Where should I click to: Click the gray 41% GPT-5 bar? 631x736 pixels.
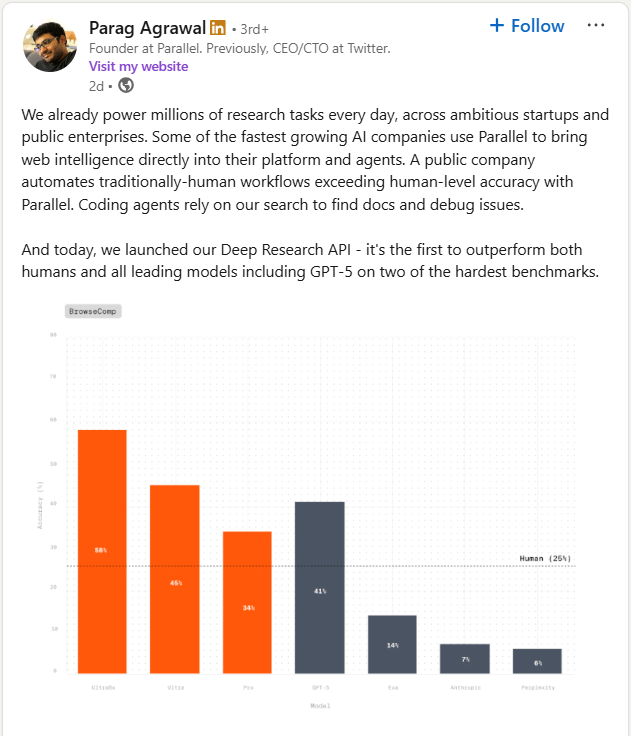(320, 588)
